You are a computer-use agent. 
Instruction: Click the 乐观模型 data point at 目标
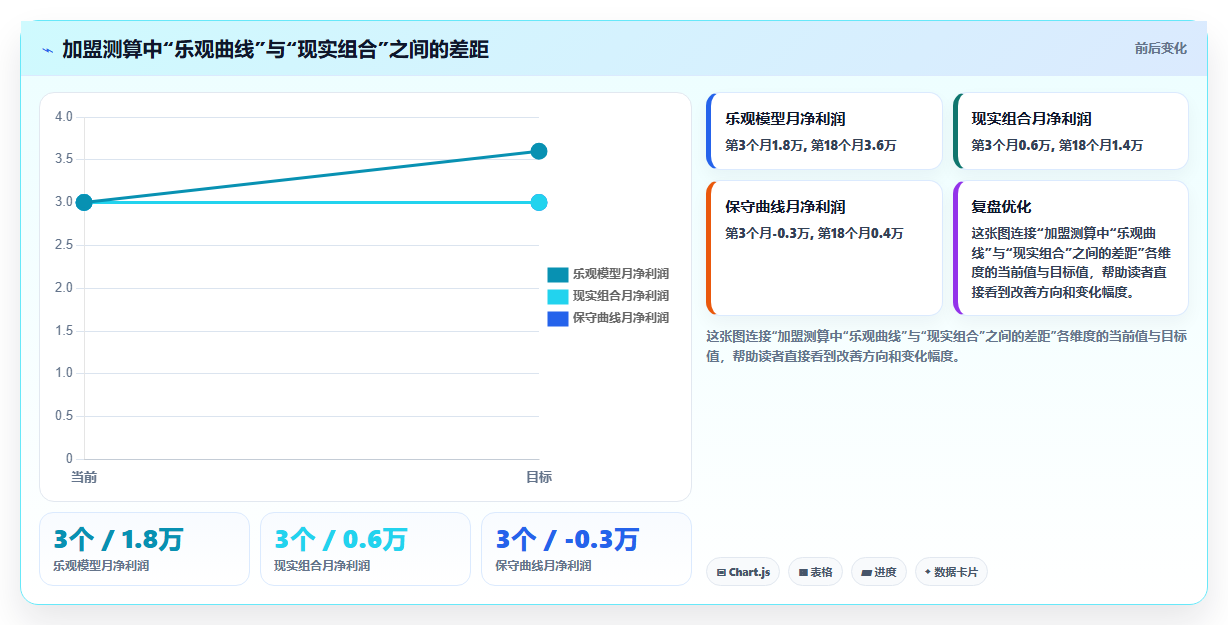click(x=539, y=151)
